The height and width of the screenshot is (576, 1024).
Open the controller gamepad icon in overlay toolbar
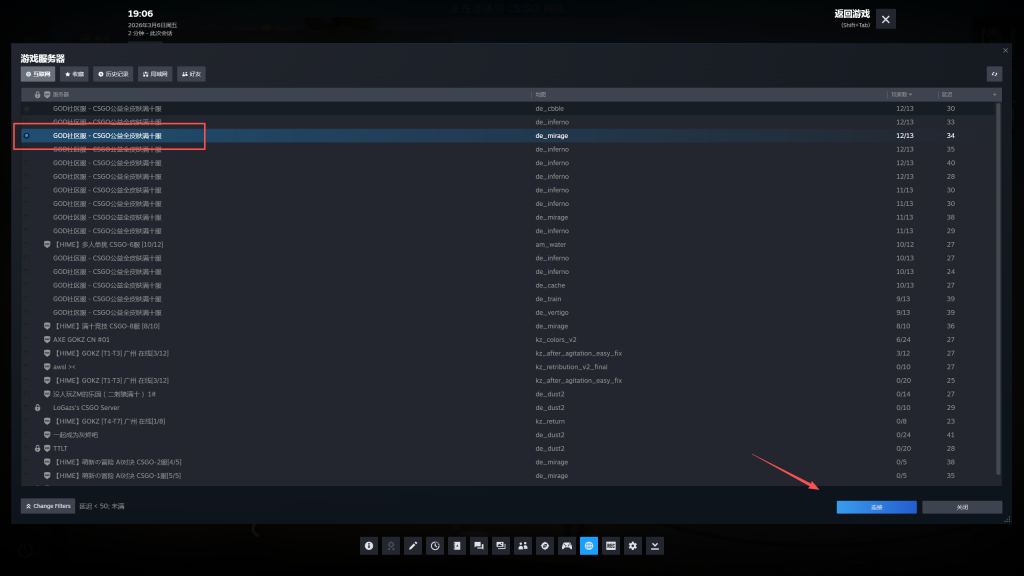(x=567, y=546)
